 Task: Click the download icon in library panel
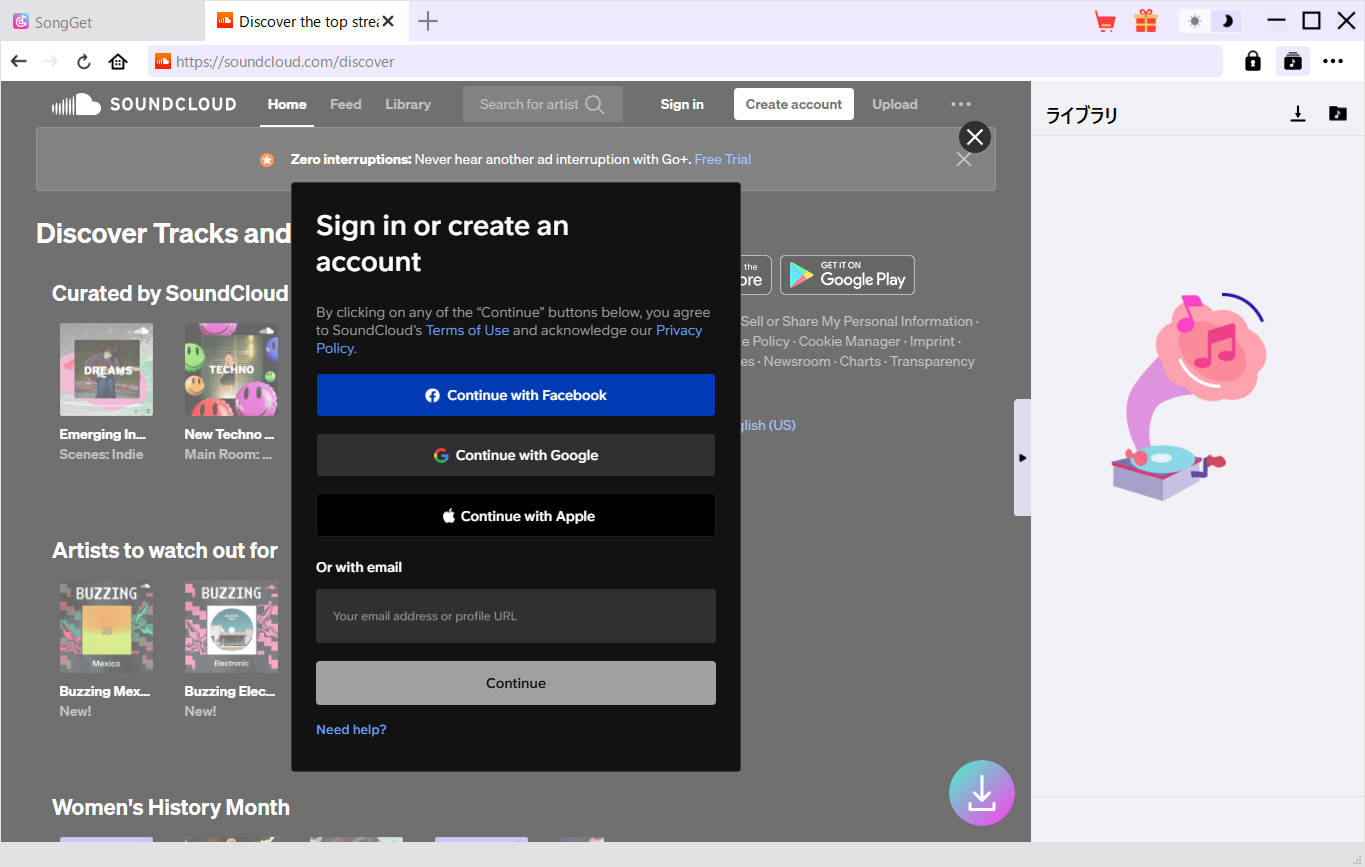(1298, 114)
